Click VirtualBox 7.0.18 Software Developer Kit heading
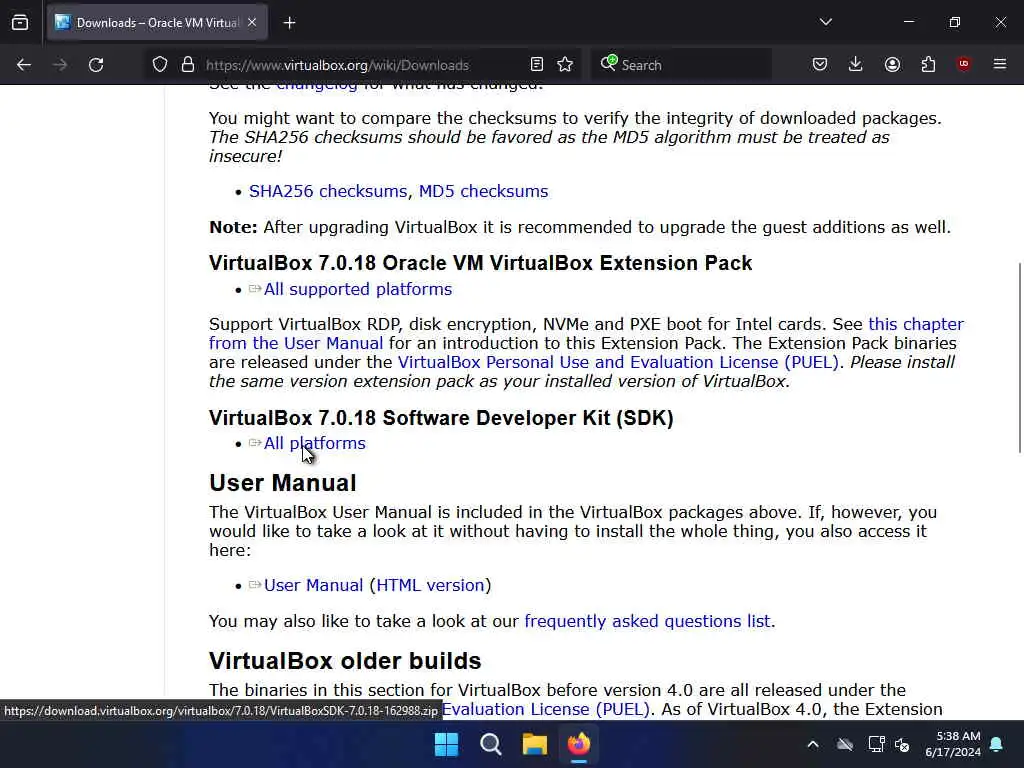The height and width of the screenshot is (768, 1024). [441, 418]
